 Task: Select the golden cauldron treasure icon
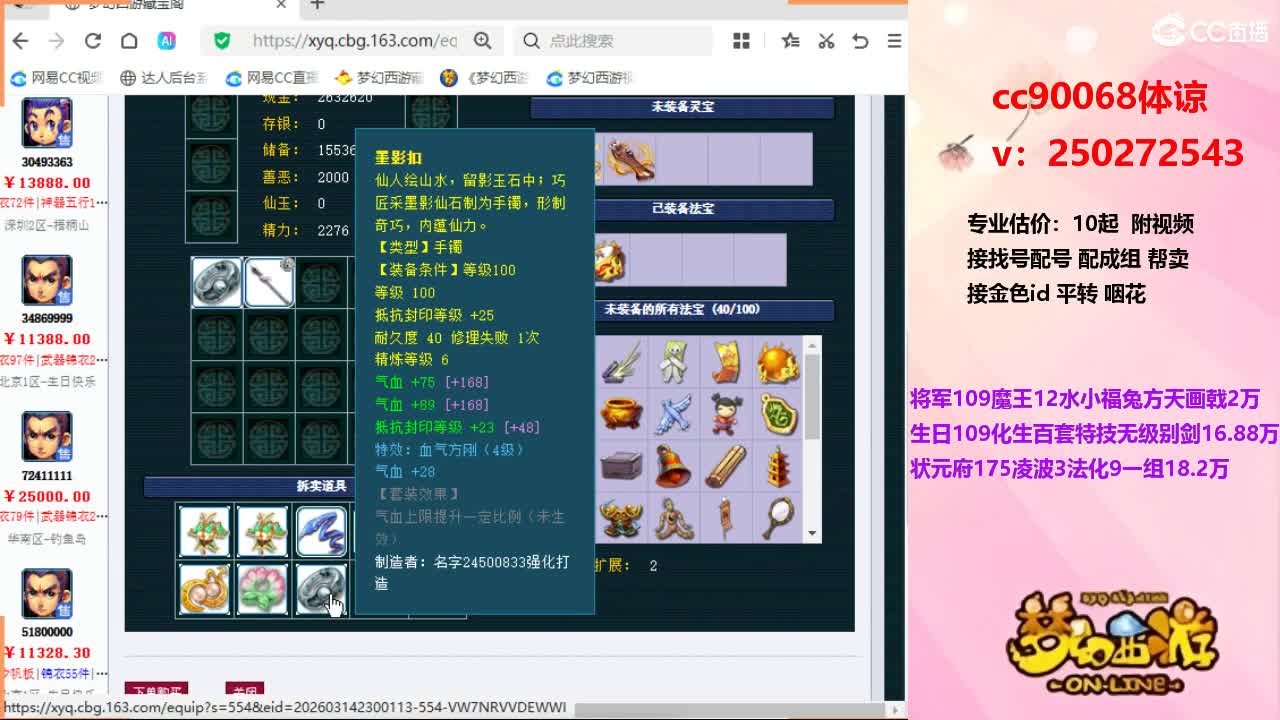click(620, 414)
